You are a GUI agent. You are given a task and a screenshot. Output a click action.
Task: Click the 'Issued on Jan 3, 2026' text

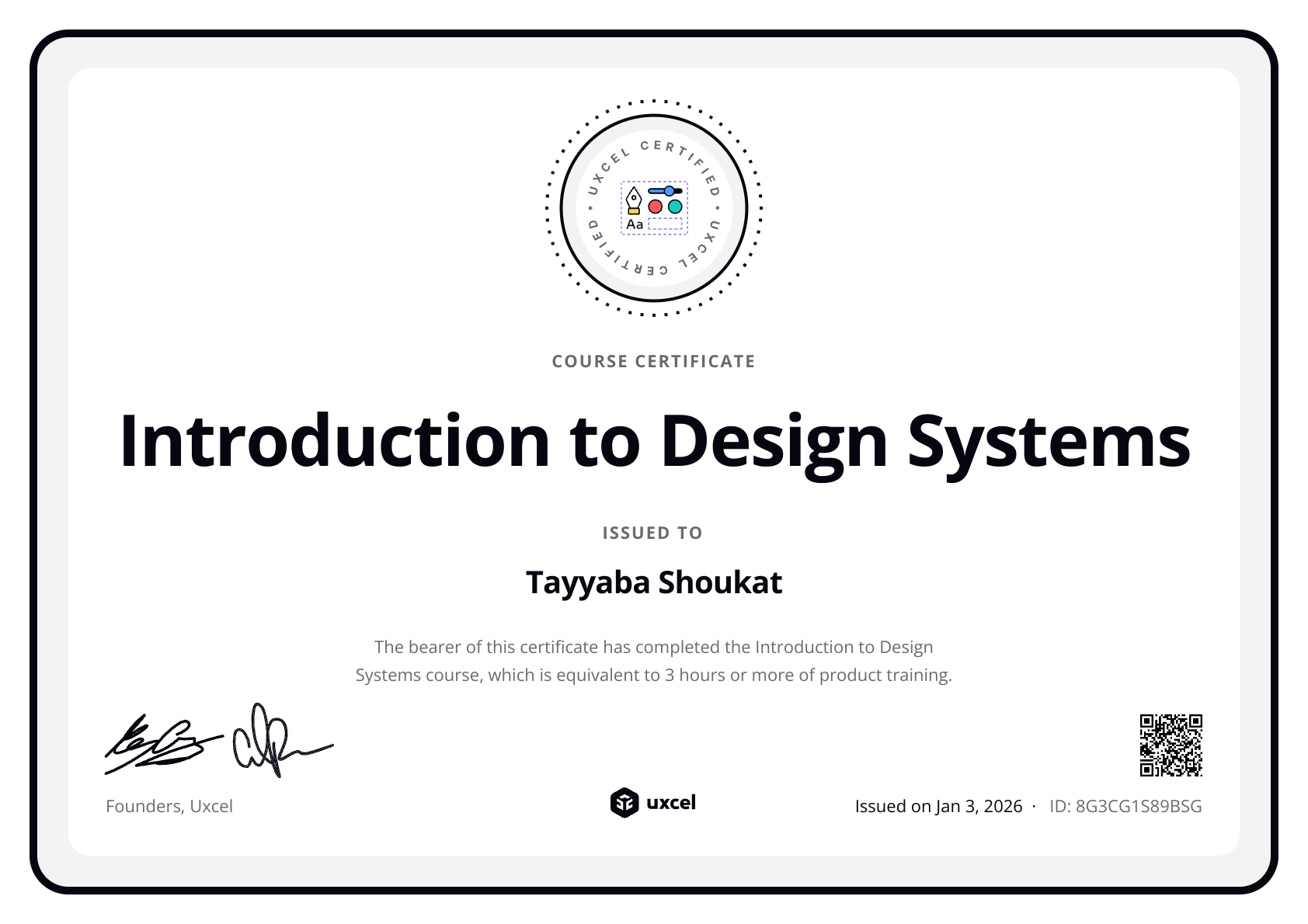coord(938,806)
